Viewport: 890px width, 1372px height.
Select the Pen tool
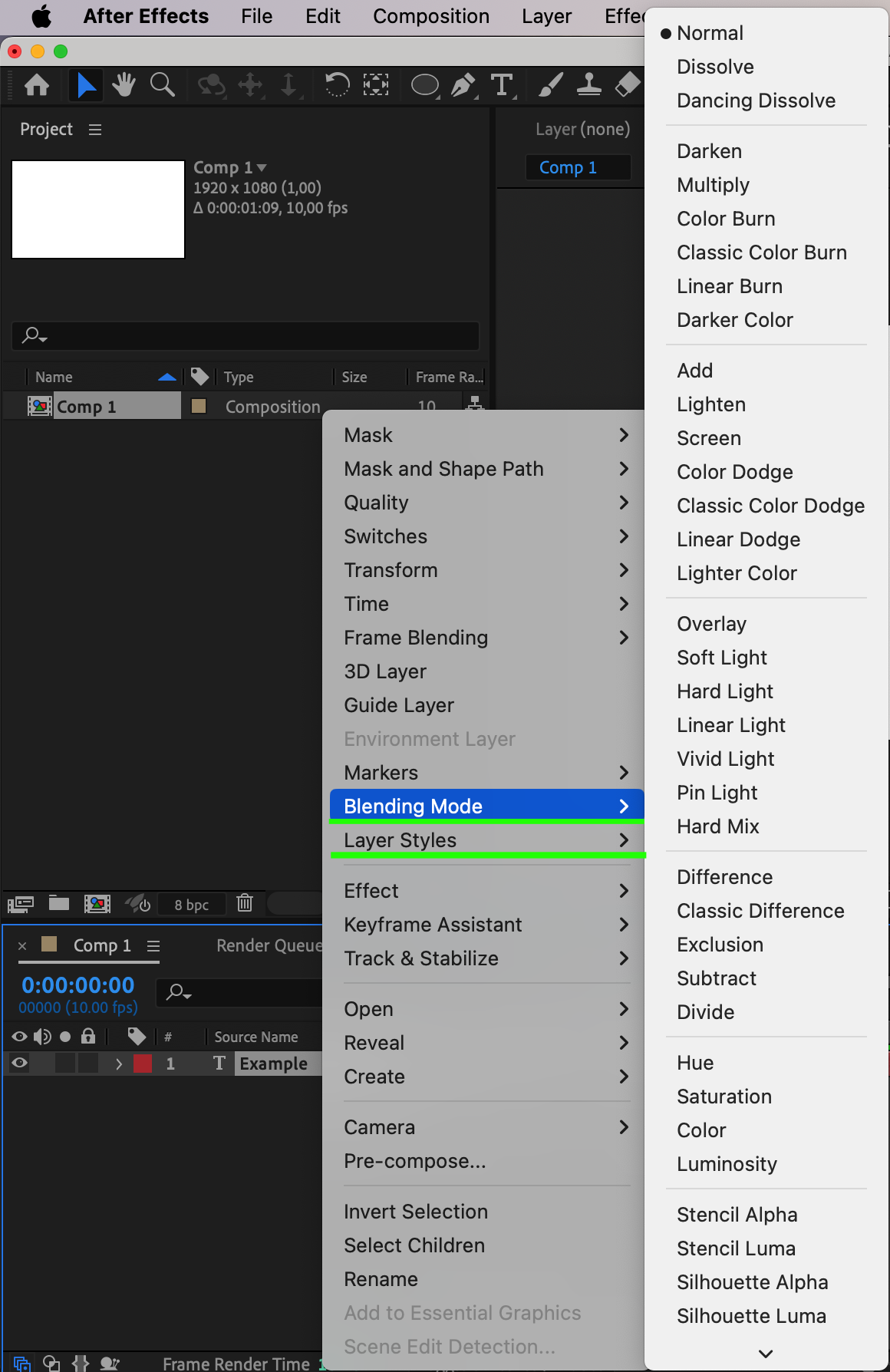pos(463,84)
